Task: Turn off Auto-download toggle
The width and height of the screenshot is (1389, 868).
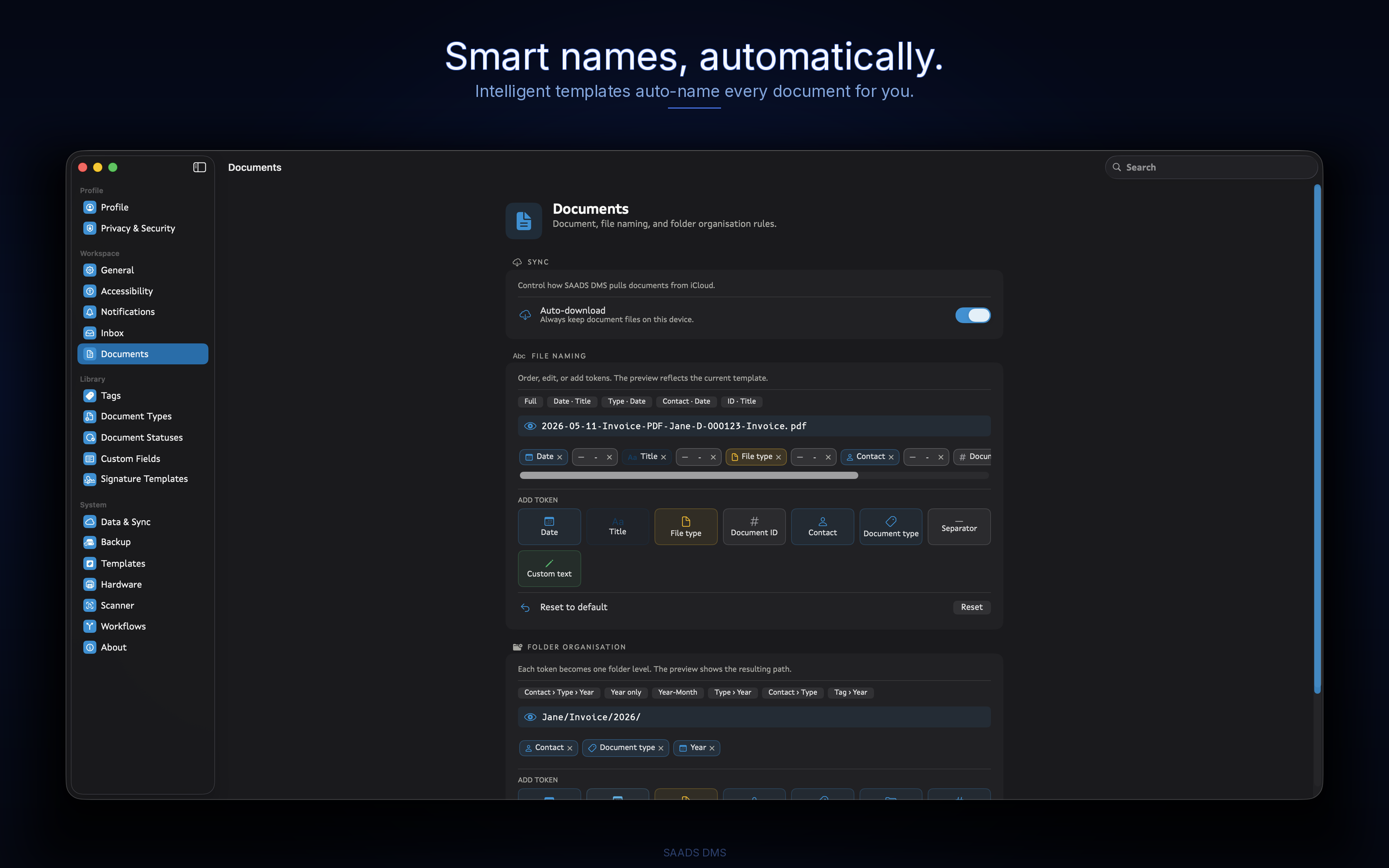Action: coord(973,315)
